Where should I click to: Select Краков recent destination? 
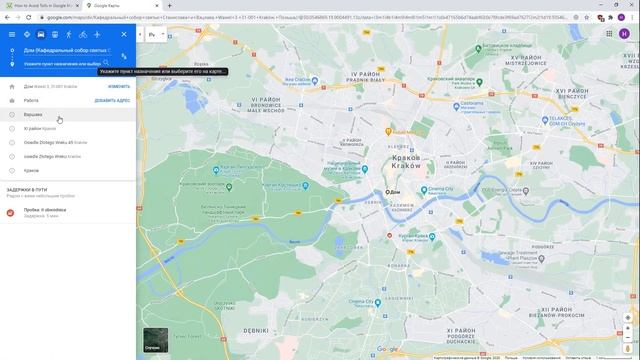point(68,171)
